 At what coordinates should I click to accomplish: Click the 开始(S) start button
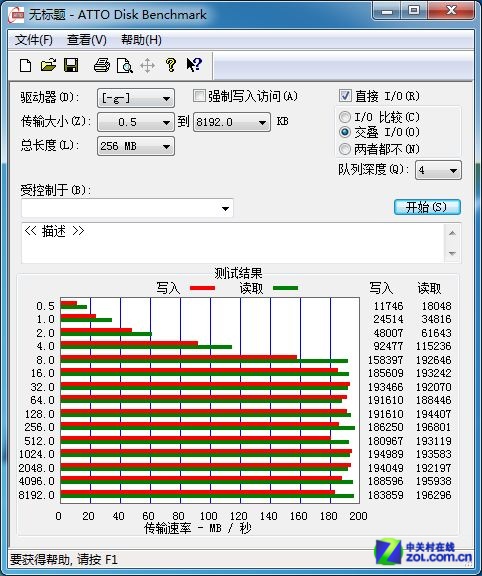(427, 207)
